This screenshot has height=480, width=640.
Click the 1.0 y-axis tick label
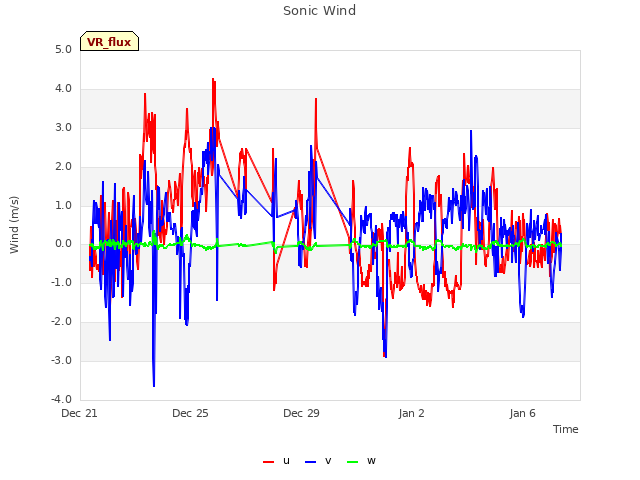(63, 205)
